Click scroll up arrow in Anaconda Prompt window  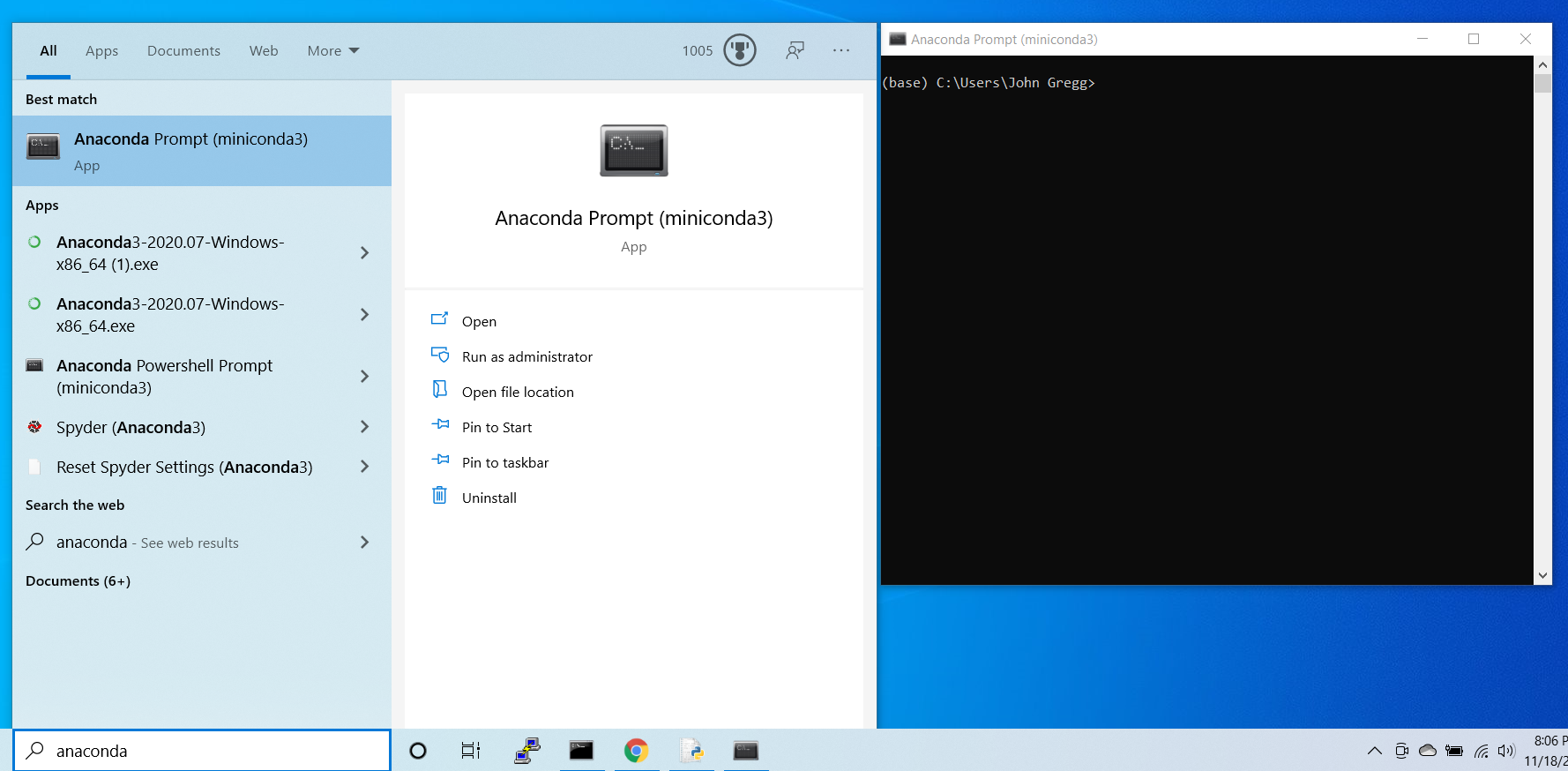tap(1542, 64)
